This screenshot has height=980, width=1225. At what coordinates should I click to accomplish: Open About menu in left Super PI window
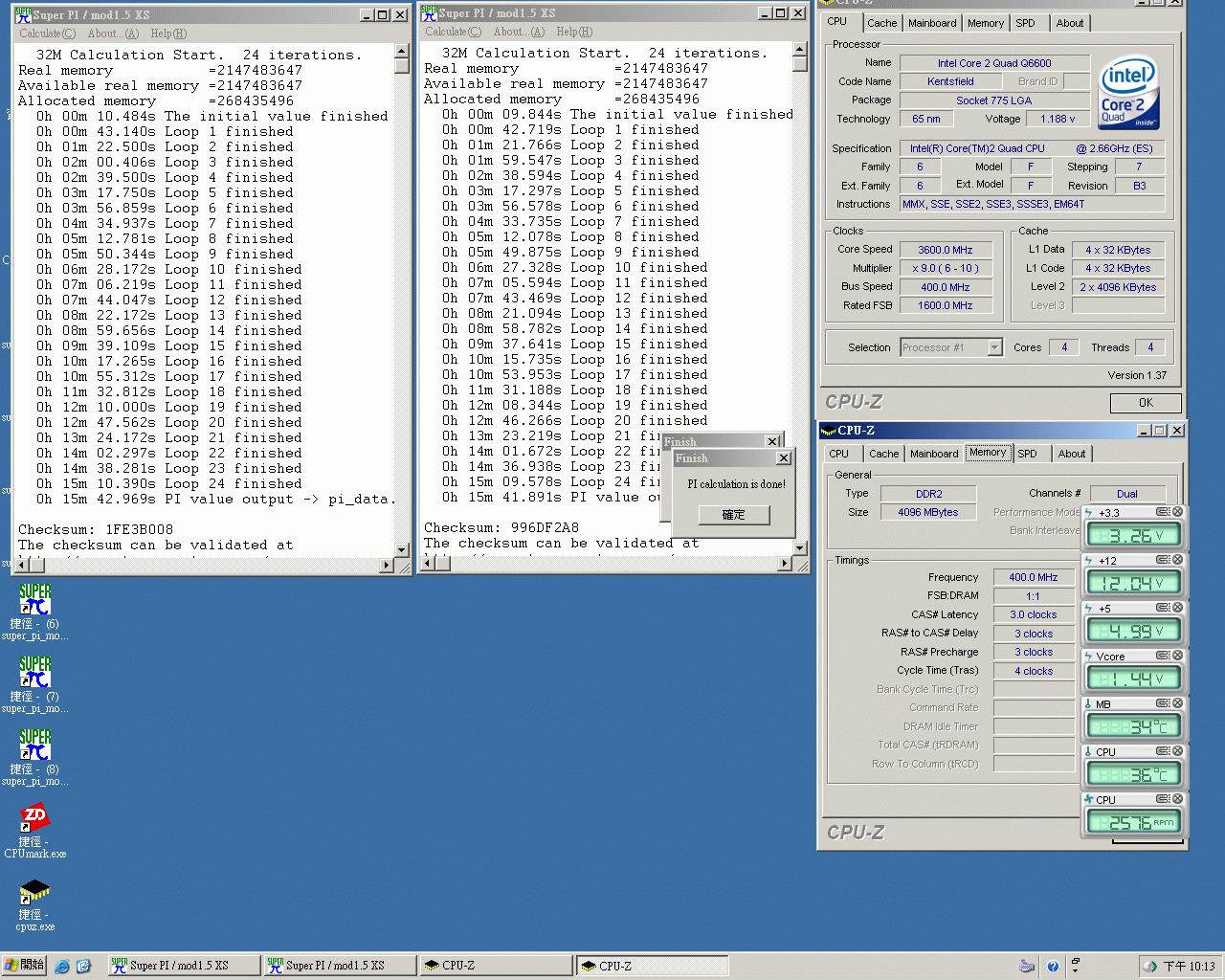pyautogui.click(x=113, y=33)
